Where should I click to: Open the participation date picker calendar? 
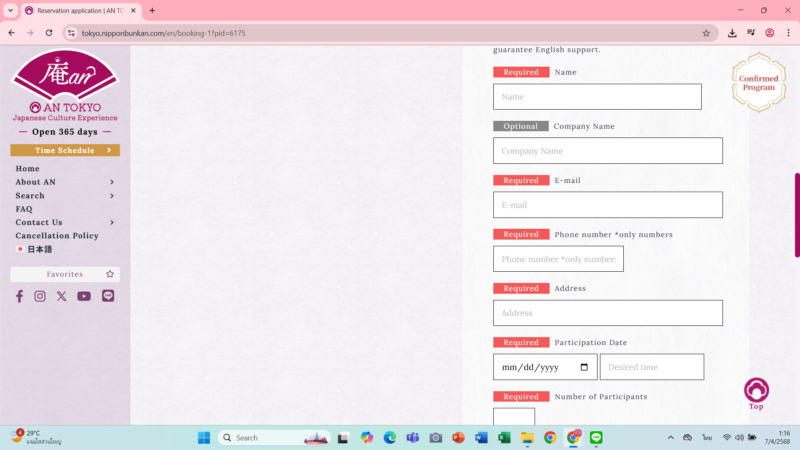click(x=584, y=367)
